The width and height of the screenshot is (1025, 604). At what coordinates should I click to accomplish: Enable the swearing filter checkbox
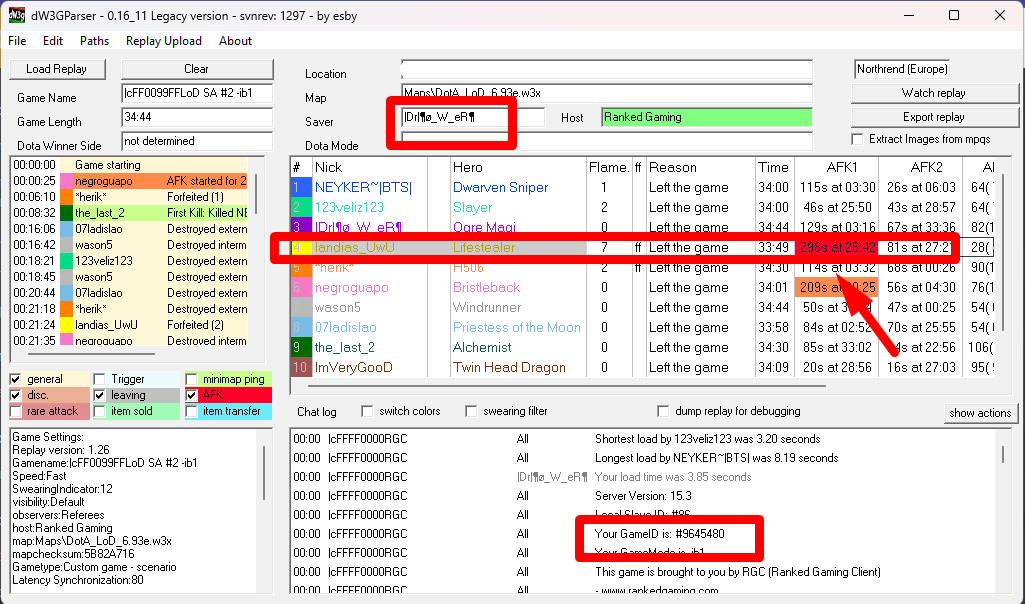coord(471,411)
